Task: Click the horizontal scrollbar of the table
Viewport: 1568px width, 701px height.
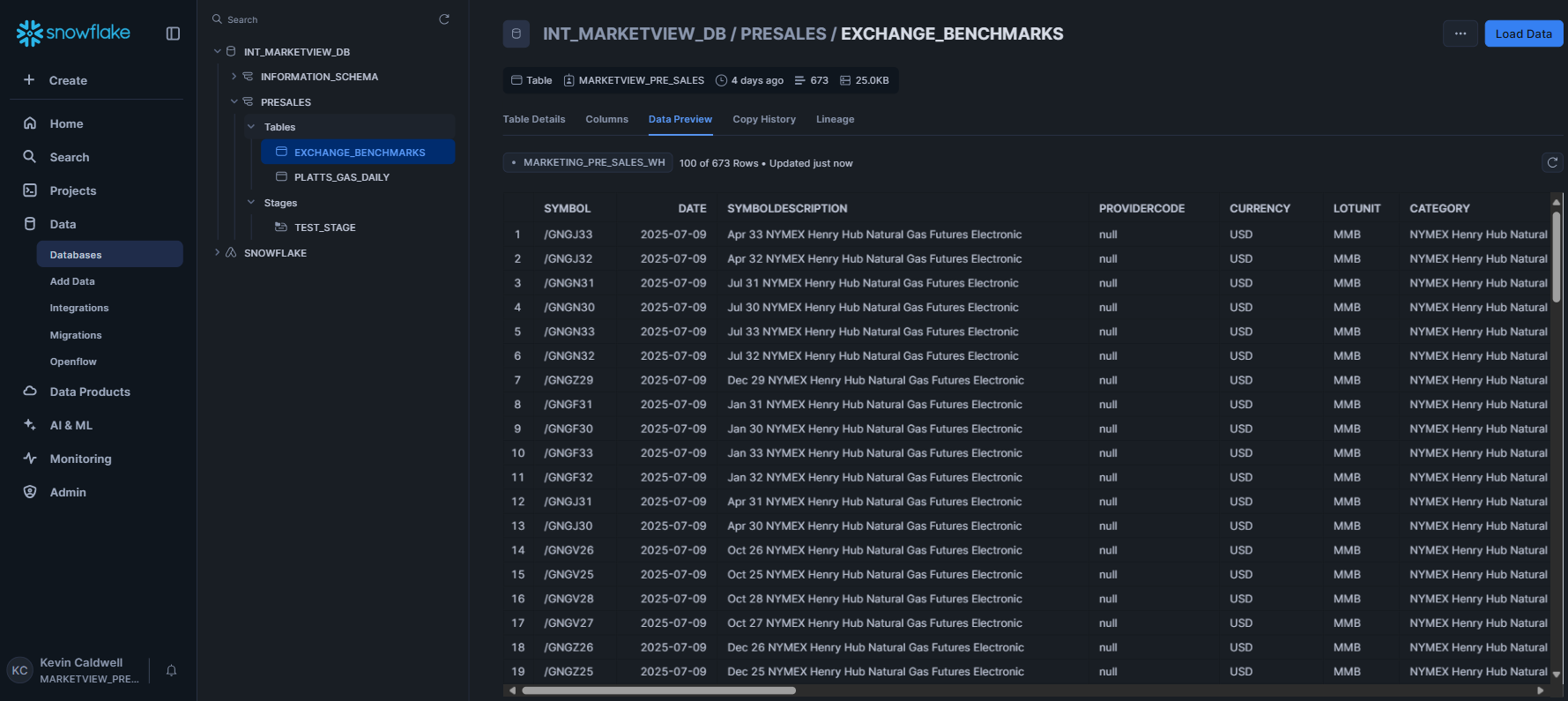Action: 659,690
